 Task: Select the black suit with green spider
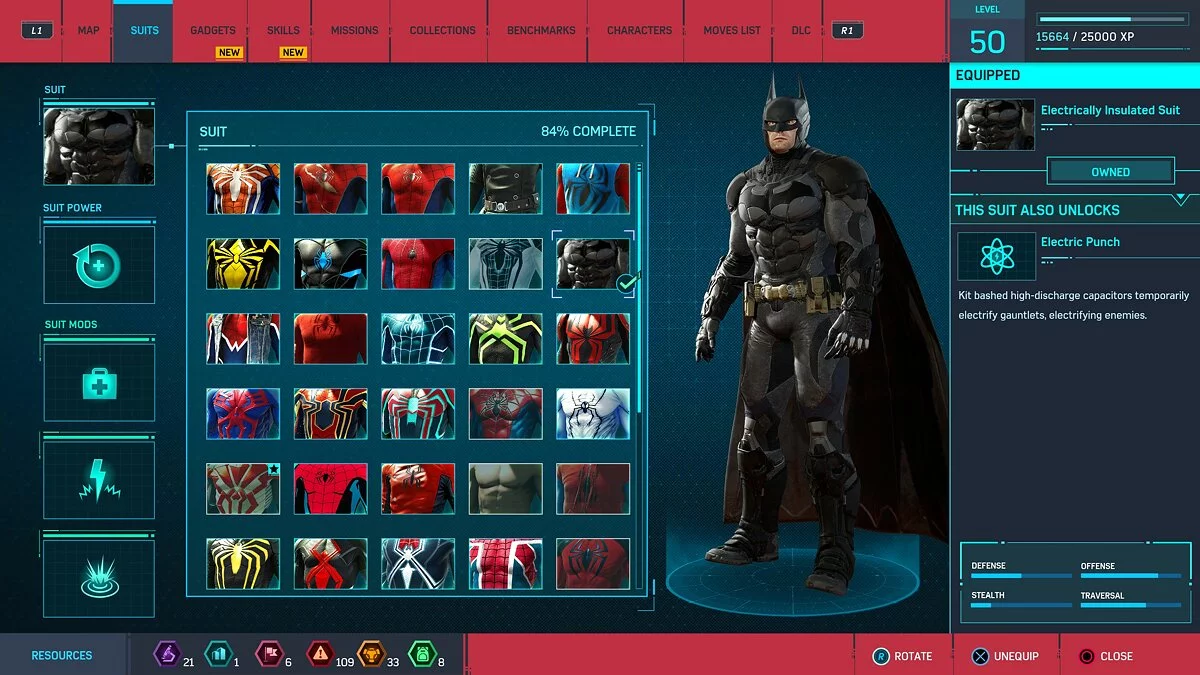pyautogui.click(x=506, y=339)
